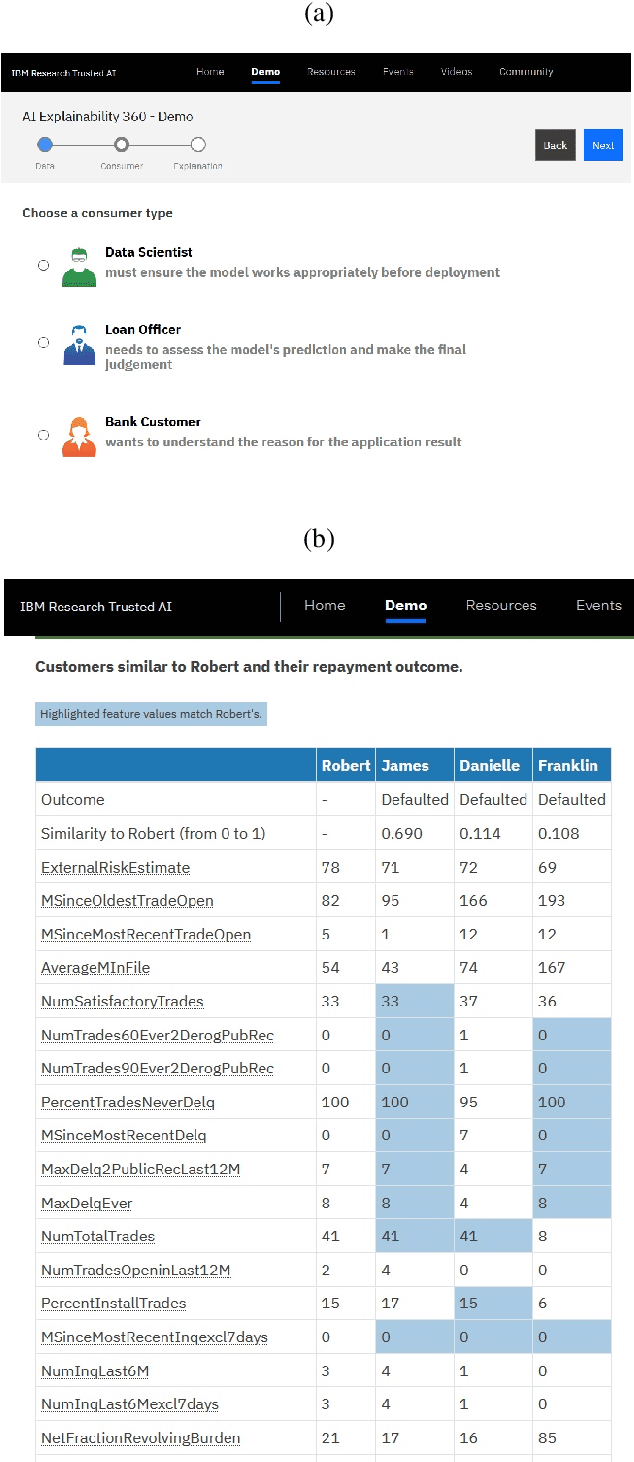Click the Consumer step circle
The height and width of the screenshot is (1462, 634).
click(122, 145)
